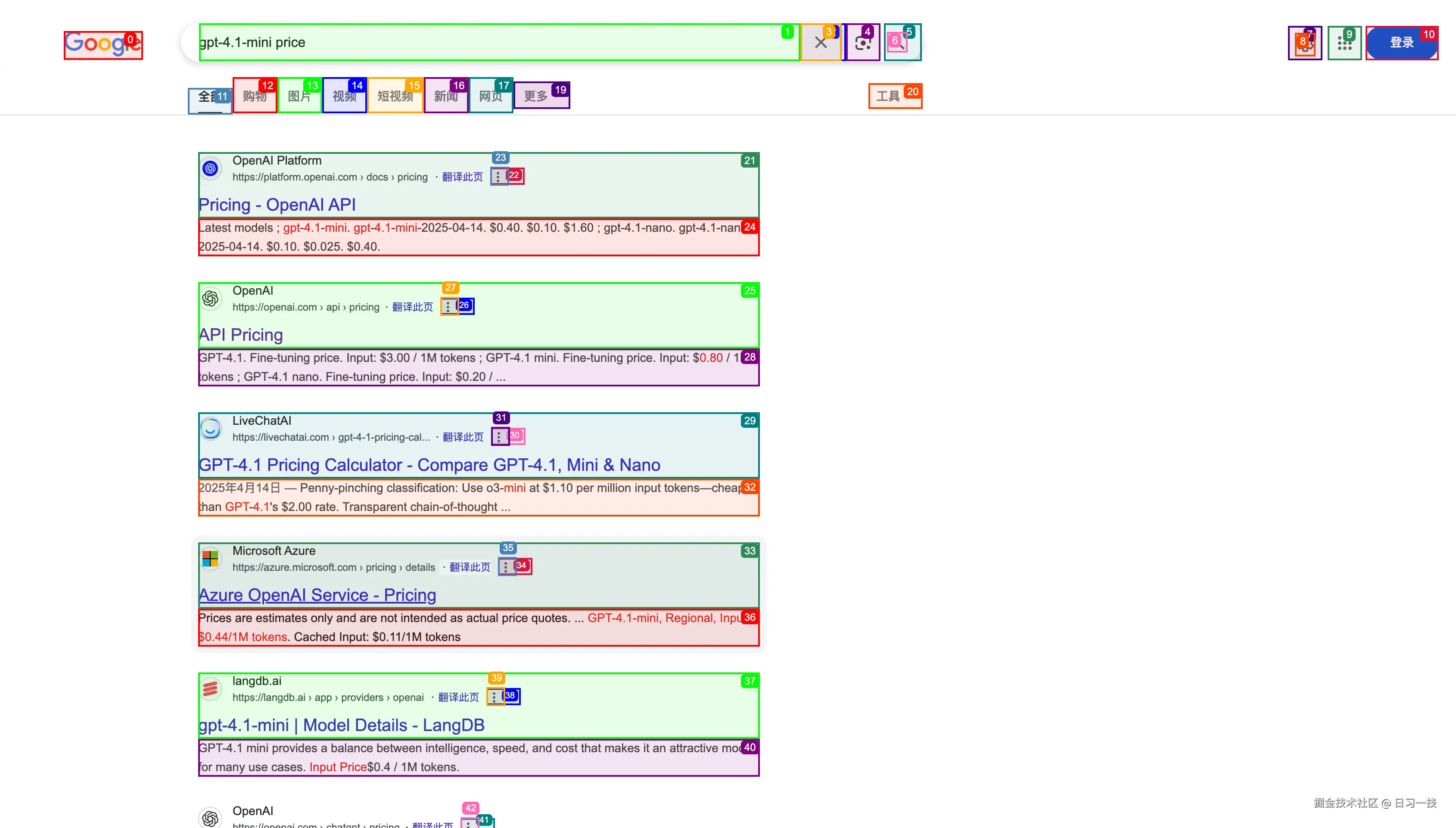Open three-dot menu for OpenAI Platform result

[498, 177]
